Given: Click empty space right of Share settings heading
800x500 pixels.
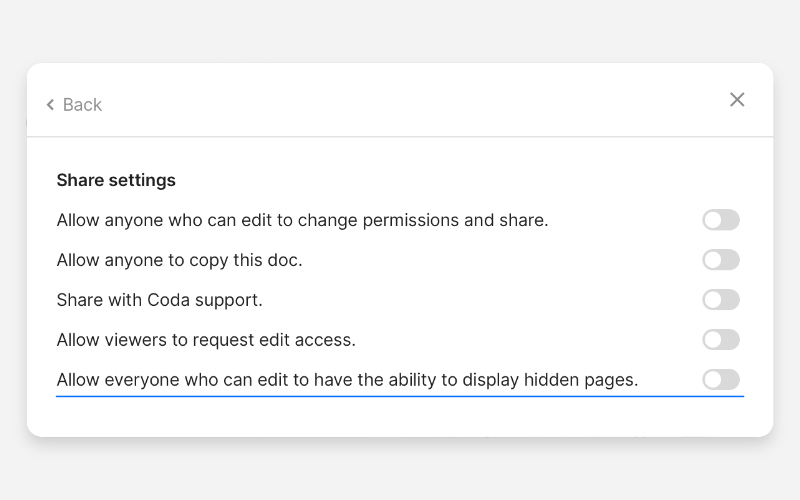Looking at the screenshot, I should click(x=450, y=180).
